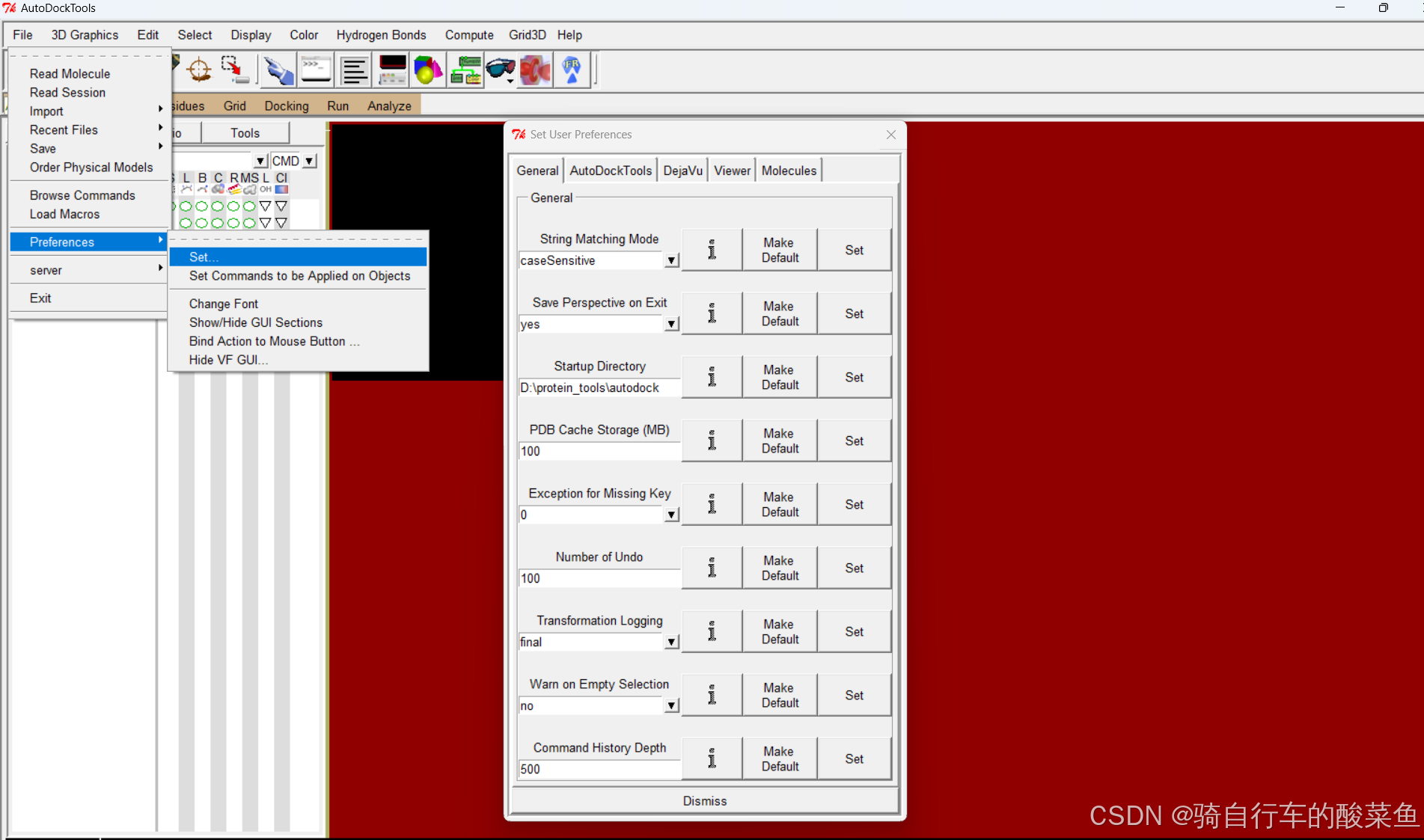
Task: Show info for Save Perspective on Exit
Action: [712, 313]
